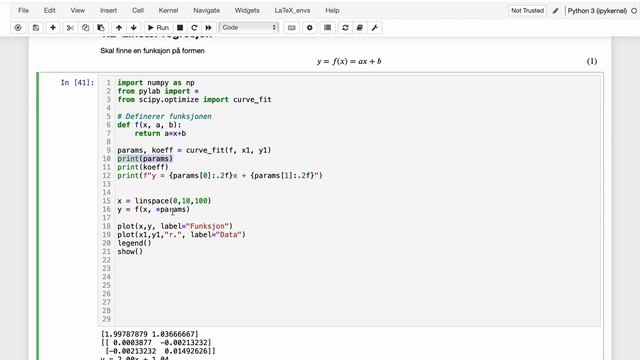Insert a new cell with plus icon
Viewport: 640px width, 360px height.
53,27
